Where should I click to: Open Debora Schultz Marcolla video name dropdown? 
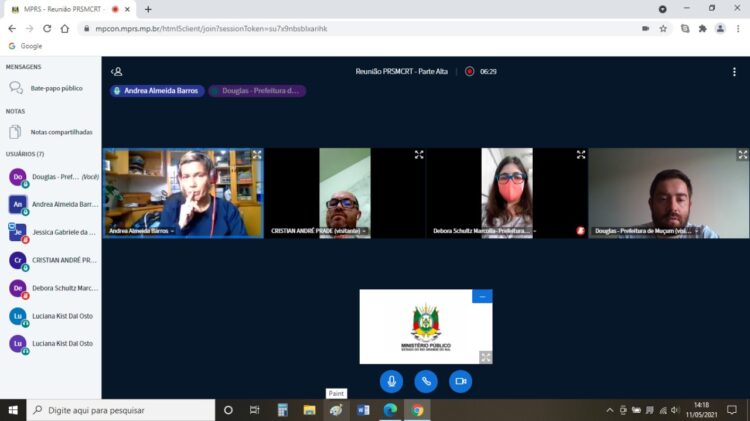485,231
